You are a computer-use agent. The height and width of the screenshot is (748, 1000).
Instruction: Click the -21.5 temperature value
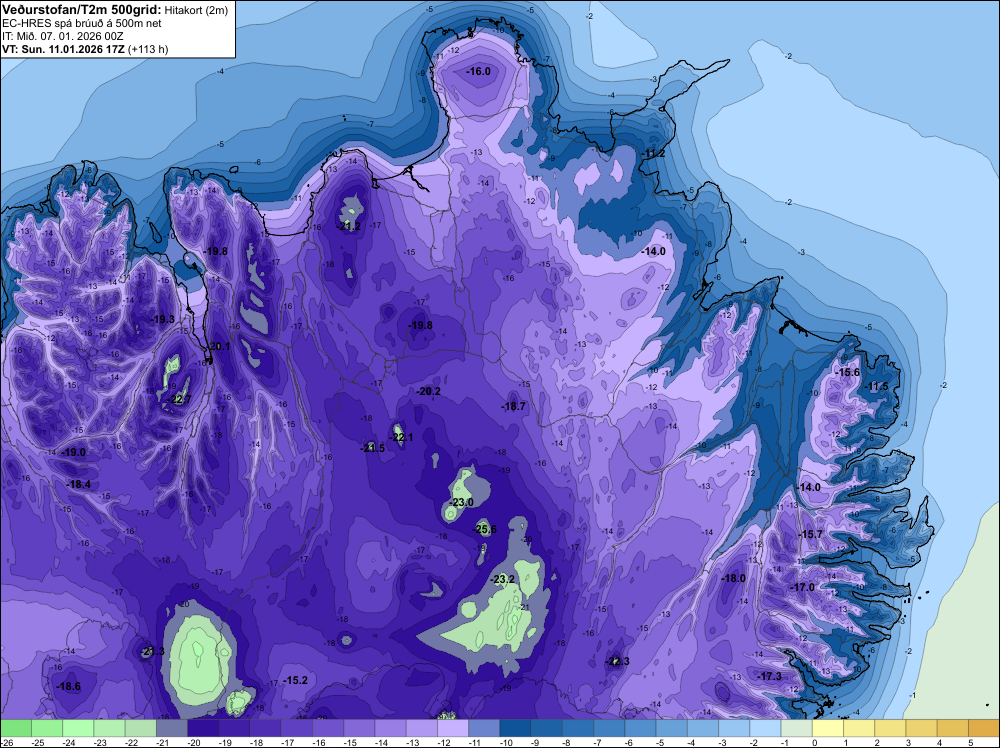372,448
